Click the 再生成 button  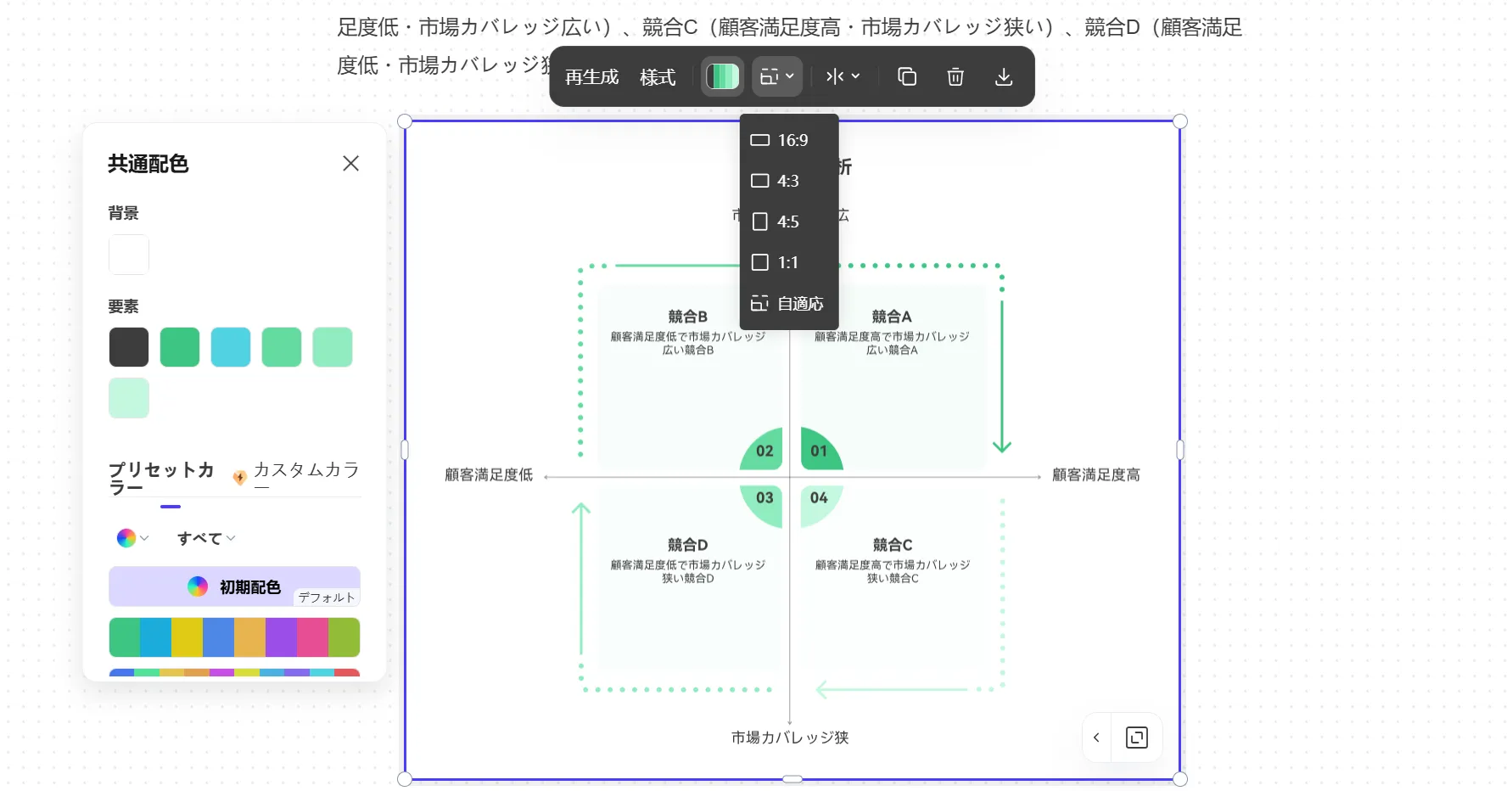[591, 77]
